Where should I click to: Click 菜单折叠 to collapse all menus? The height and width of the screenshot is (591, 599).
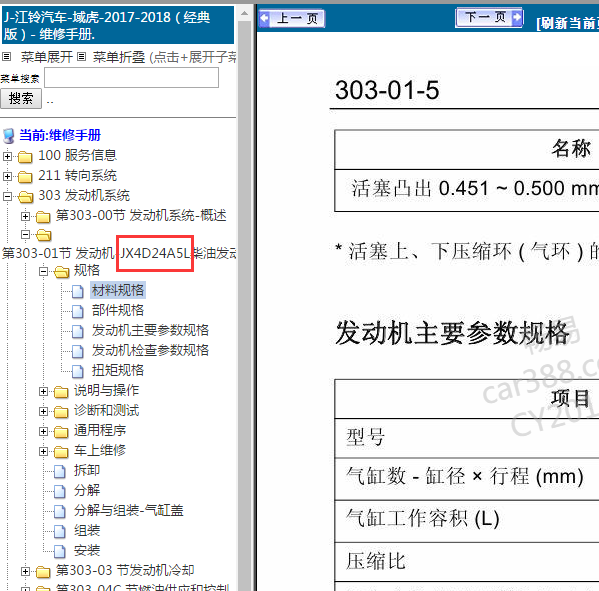click(x=119, y=57)
